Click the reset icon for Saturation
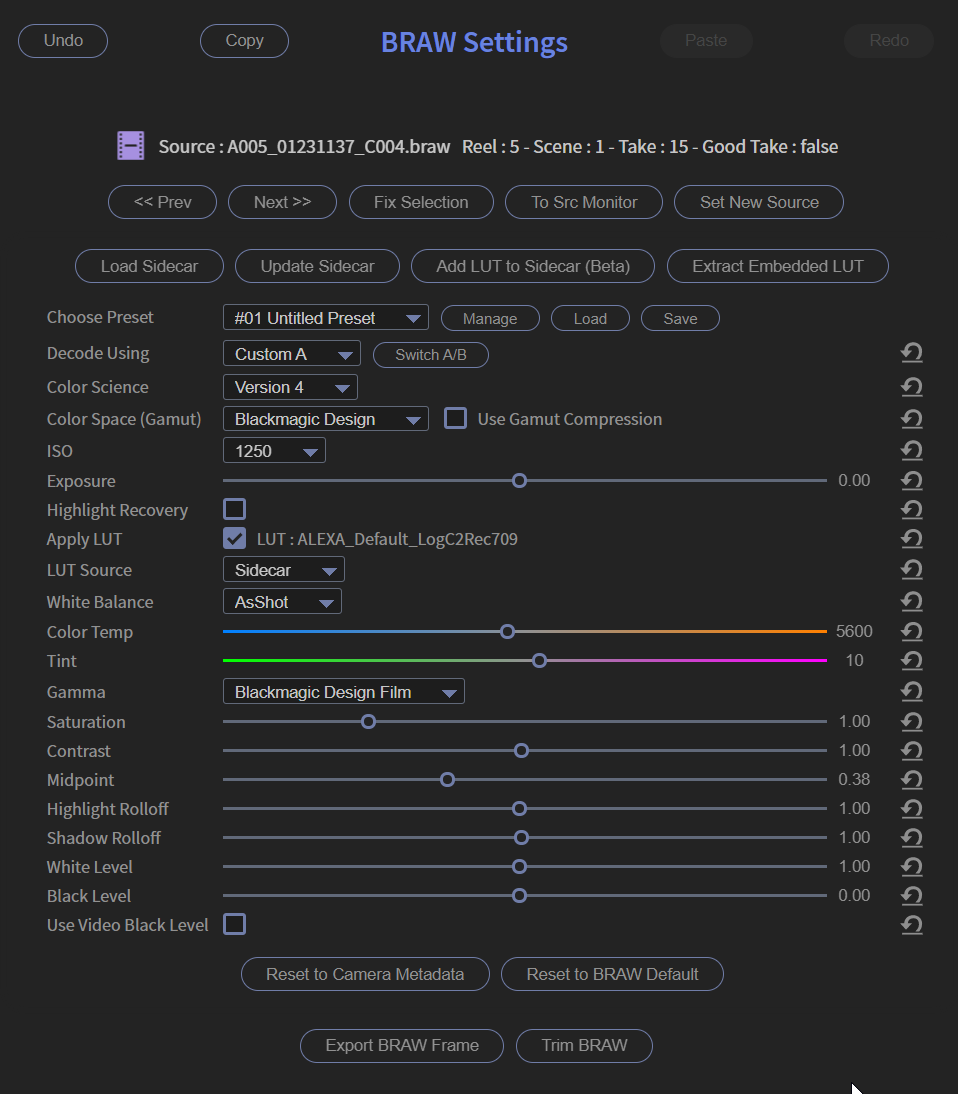Screen dimensions: 958x1094 pyautogui.click(x=911, y=721)
